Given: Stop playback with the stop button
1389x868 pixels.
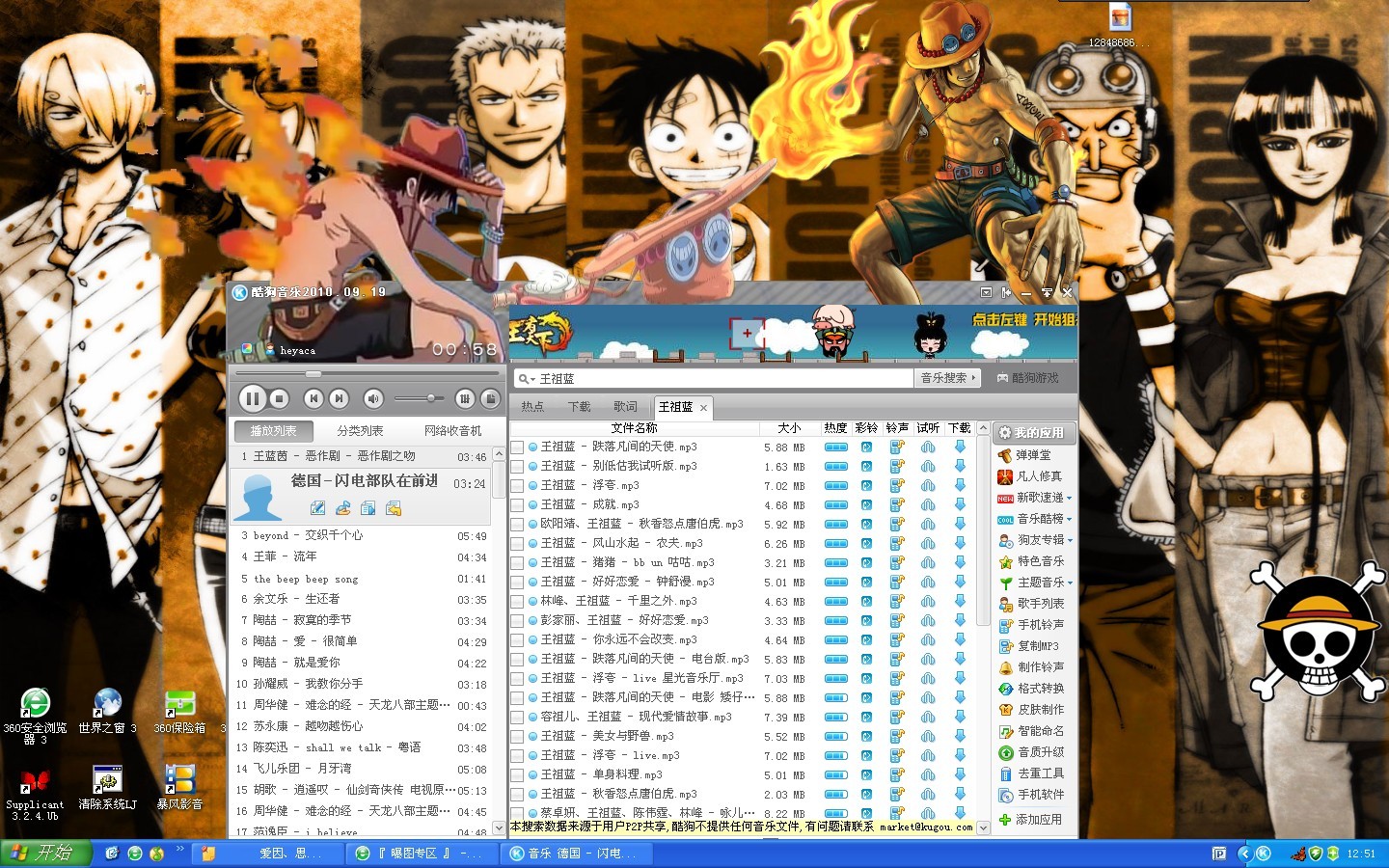Looking at the screenshot, I should 279,397.
